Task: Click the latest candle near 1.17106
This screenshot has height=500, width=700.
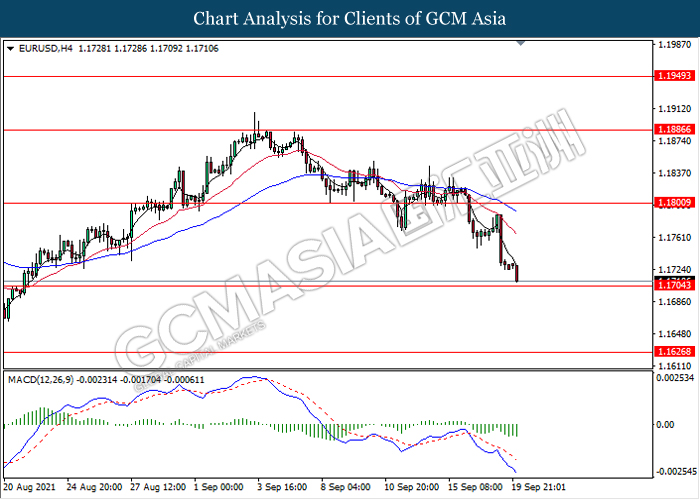Action: [x=517, y=273]
